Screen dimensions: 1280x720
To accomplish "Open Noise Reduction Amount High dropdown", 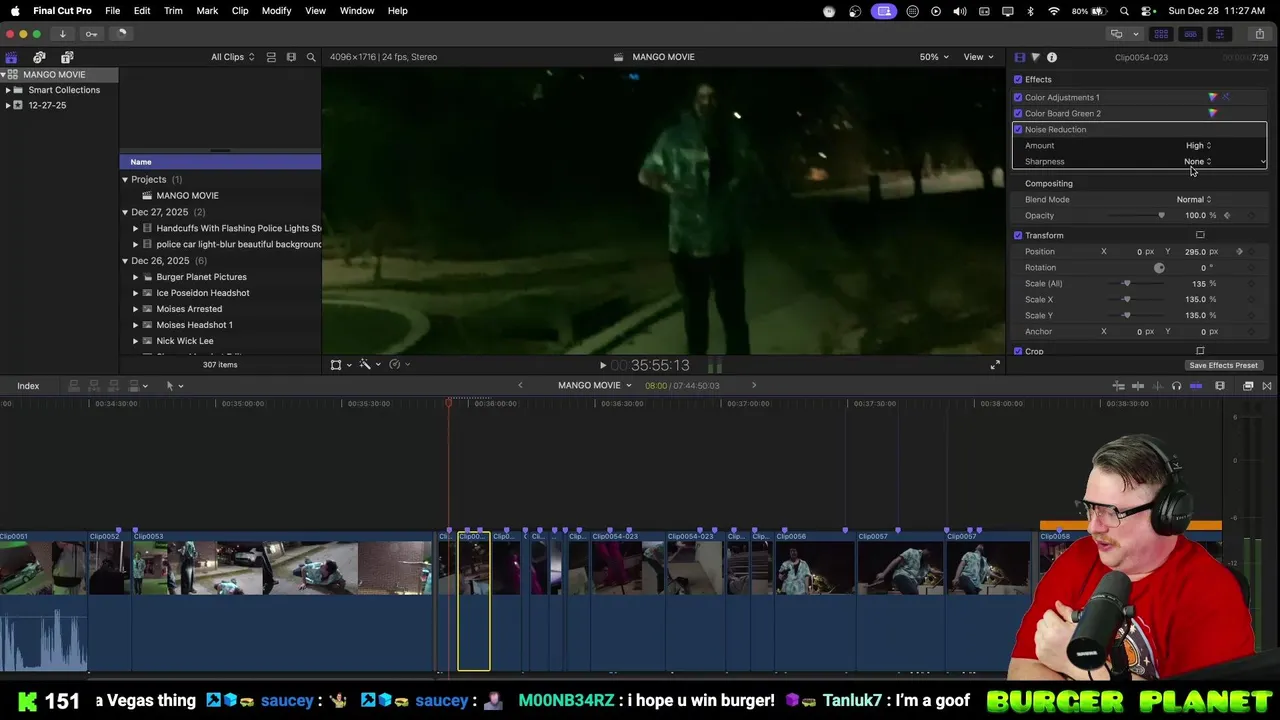I will coord(1198,145).
